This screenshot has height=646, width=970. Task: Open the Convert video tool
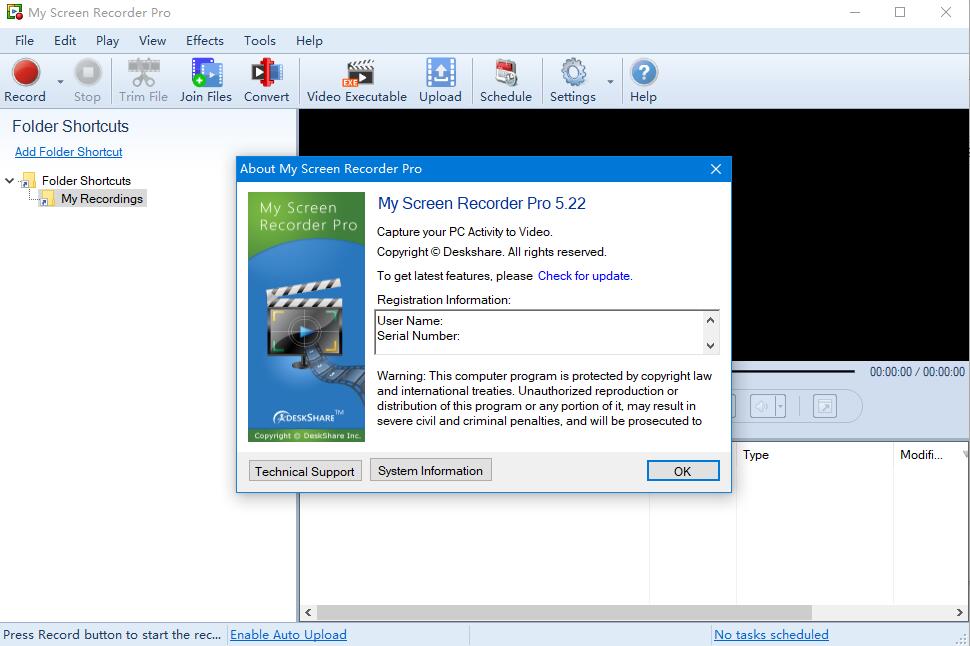click(x=267, y=80)
